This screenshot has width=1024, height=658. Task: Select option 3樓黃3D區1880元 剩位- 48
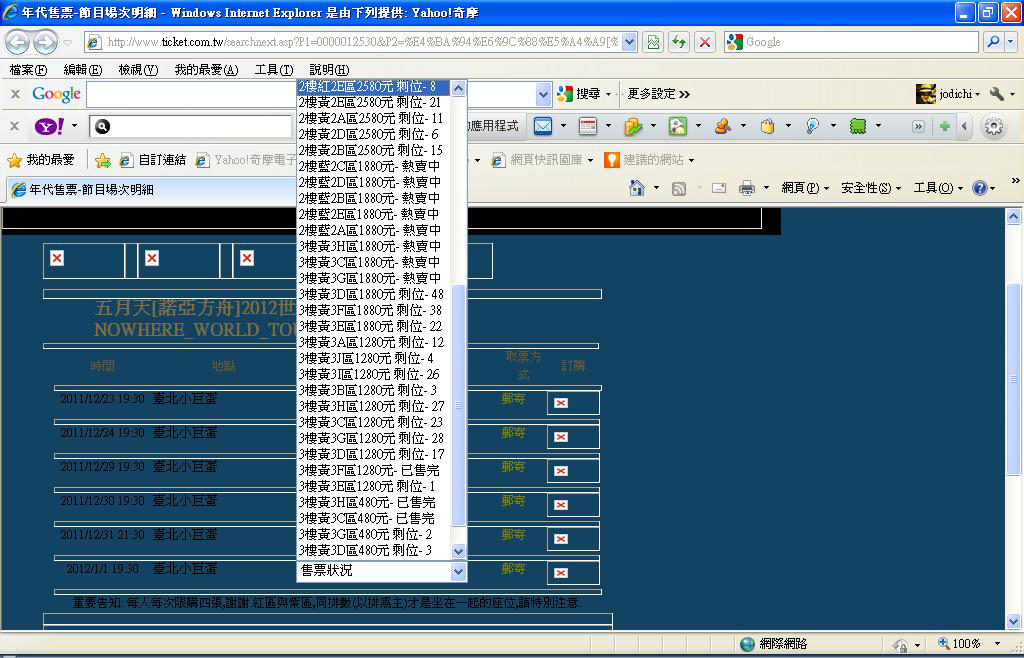[x=374, y=294]
